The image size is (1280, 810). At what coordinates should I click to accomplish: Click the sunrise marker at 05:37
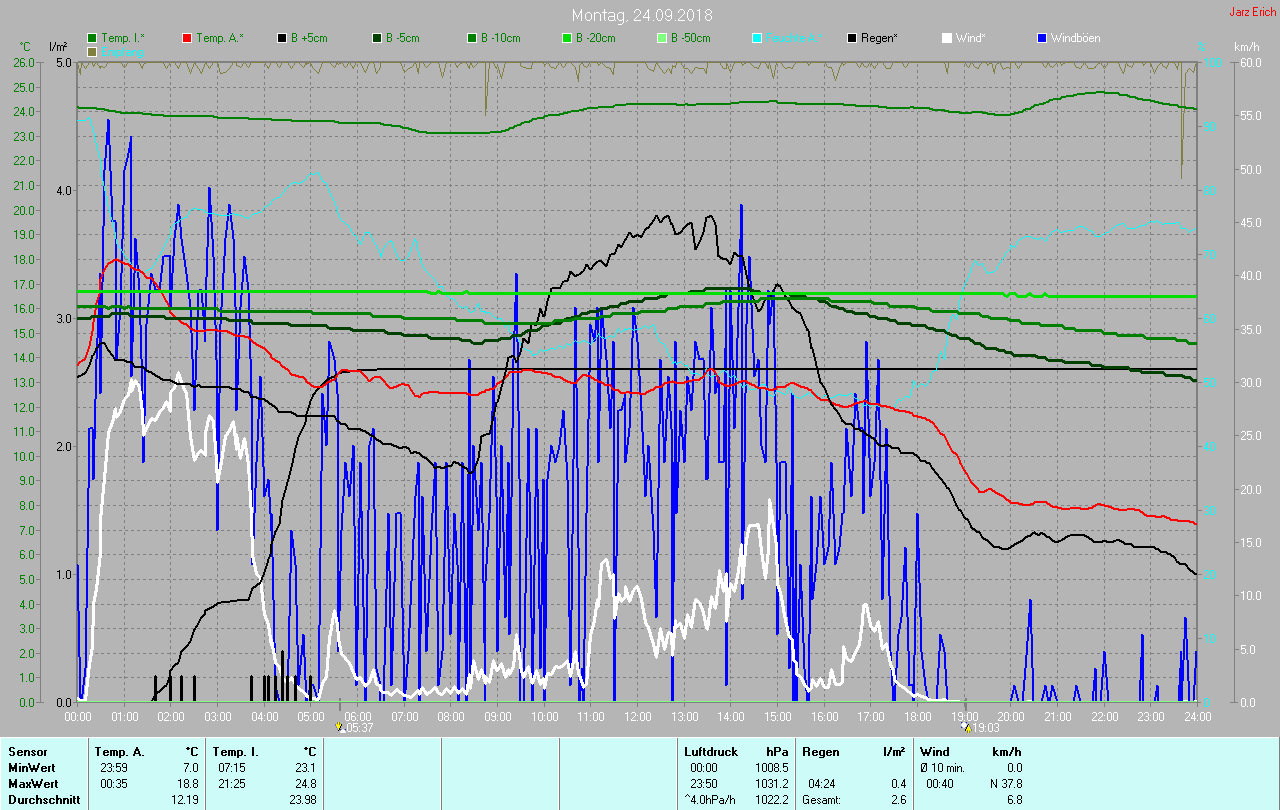tap(340, 728)
